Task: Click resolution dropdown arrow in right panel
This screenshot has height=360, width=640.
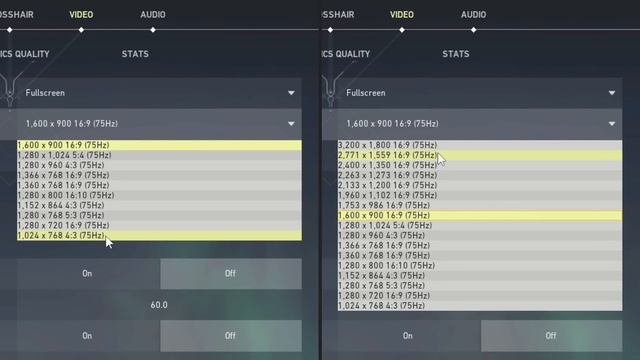Action: click(x=612, y=124)
